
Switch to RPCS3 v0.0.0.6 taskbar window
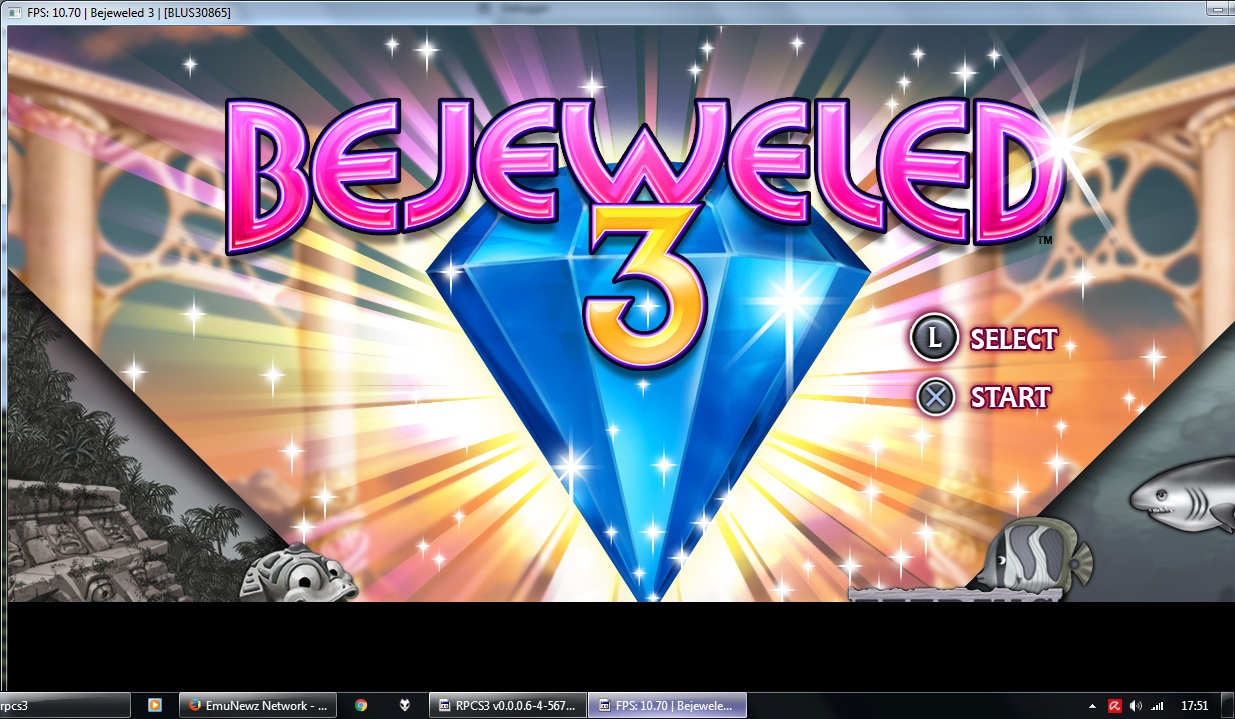507,705
